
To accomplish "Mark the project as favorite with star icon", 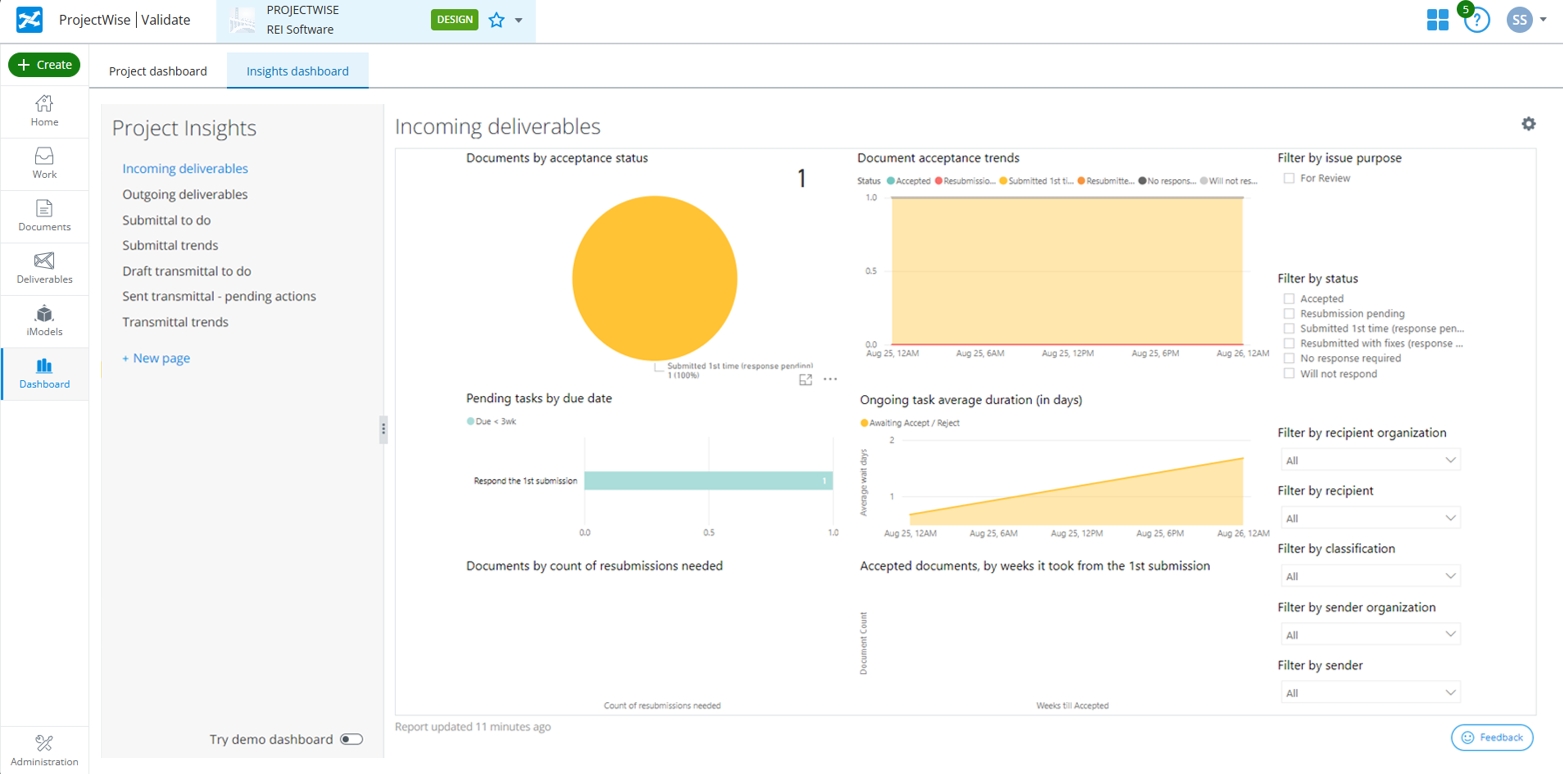I will point(496,20).
